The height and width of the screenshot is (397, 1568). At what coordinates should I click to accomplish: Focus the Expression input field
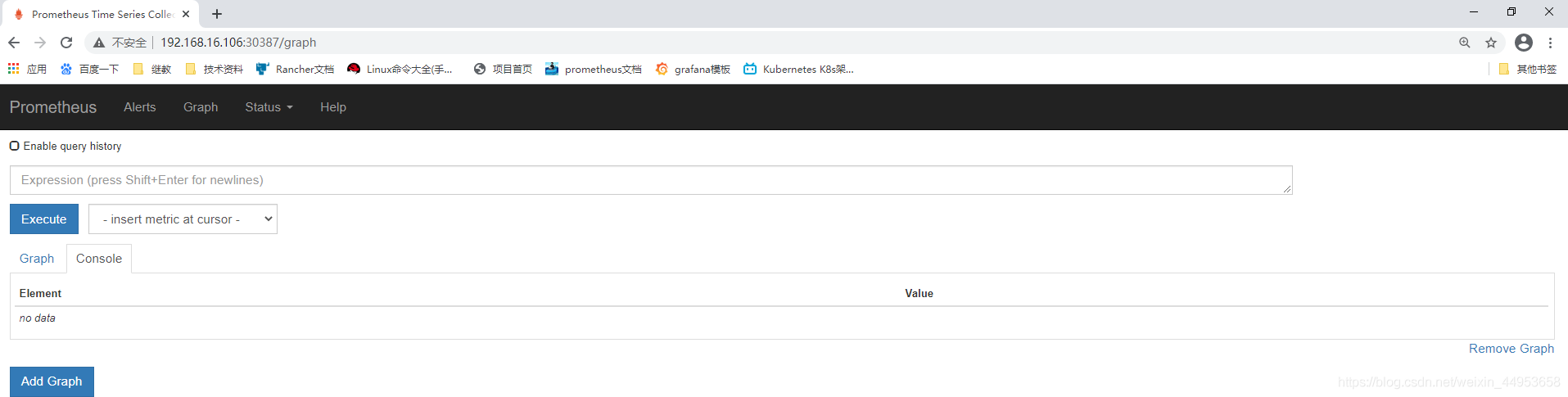point(651,180)
